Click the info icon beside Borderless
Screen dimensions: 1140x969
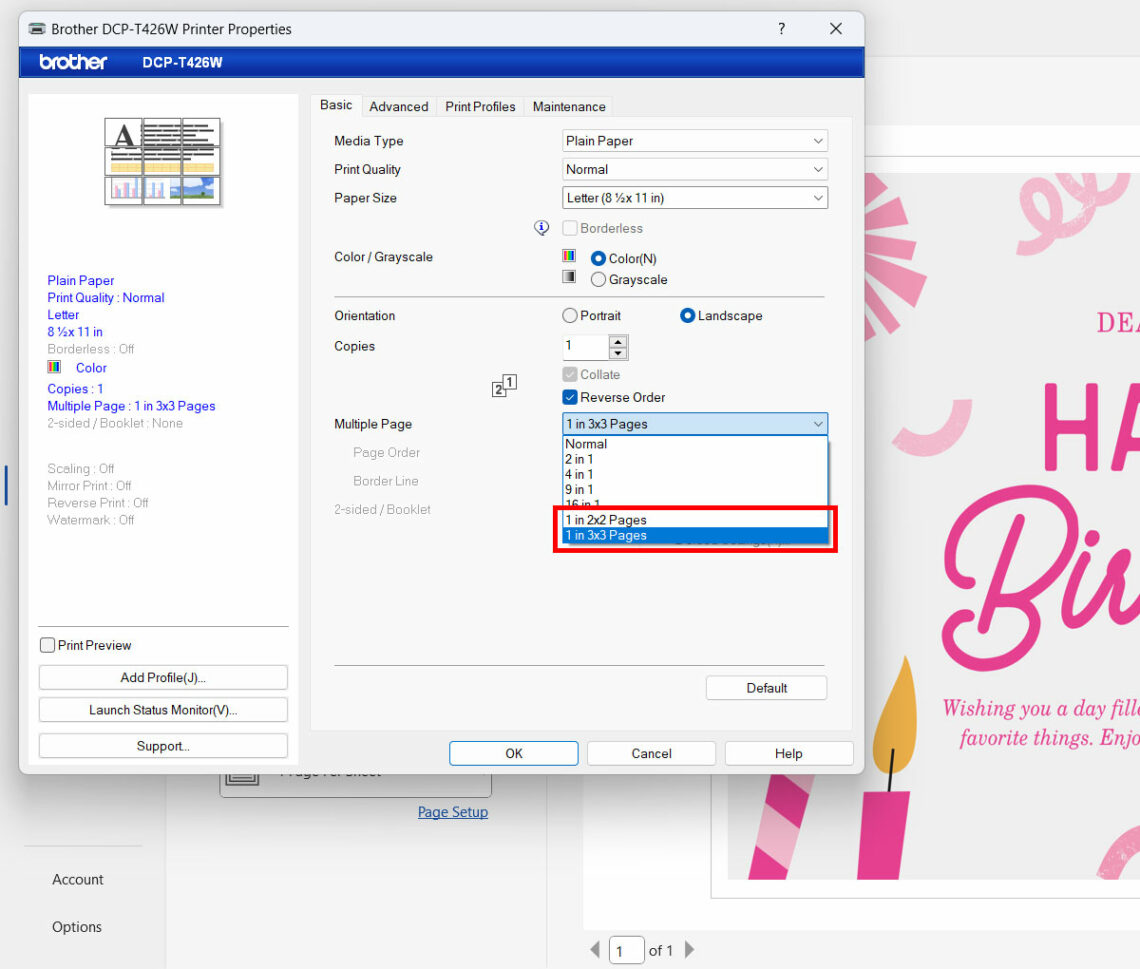point(541,227)
